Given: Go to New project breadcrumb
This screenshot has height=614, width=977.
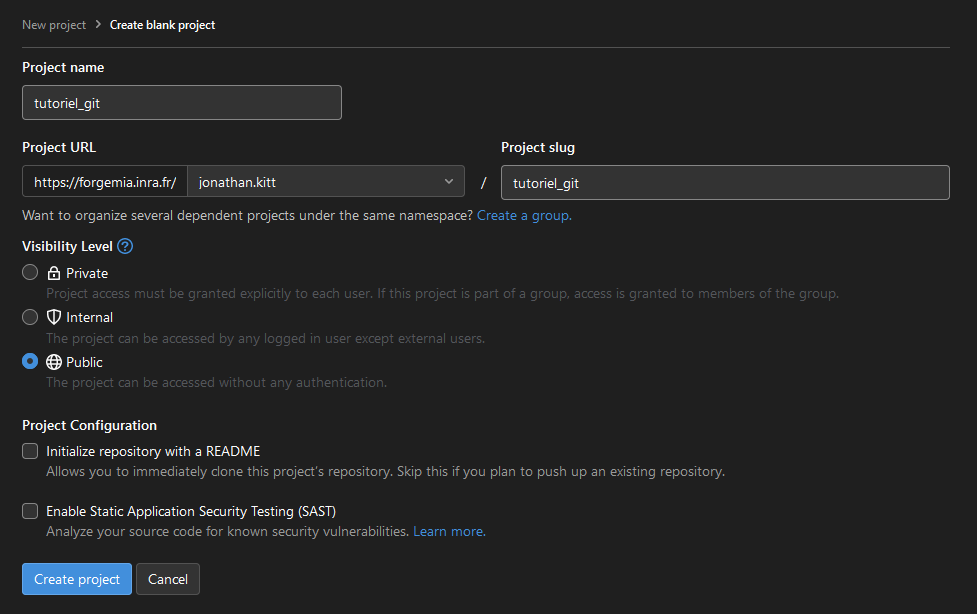Looking at the screenshot, I should 54,25.
